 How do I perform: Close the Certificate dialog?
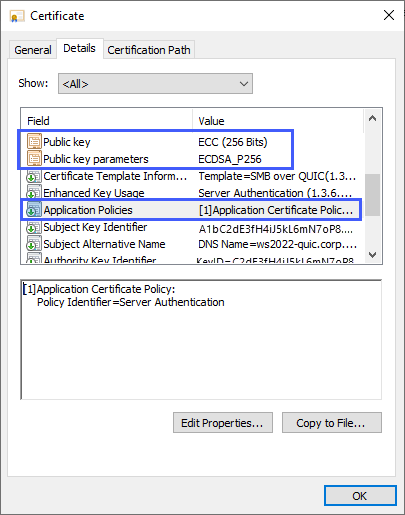[389, 15]
